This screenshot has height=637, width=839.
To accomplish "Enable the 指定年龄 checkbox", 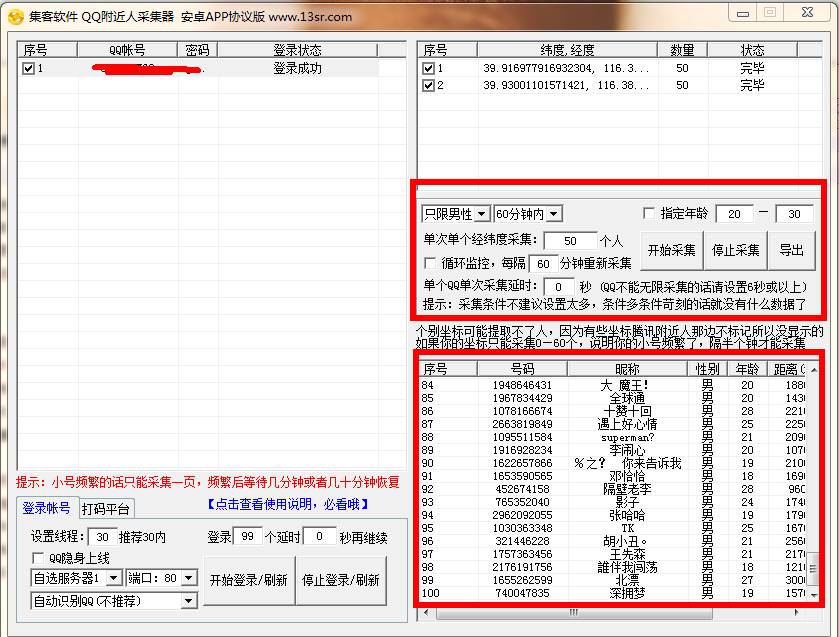I will 649,214.
